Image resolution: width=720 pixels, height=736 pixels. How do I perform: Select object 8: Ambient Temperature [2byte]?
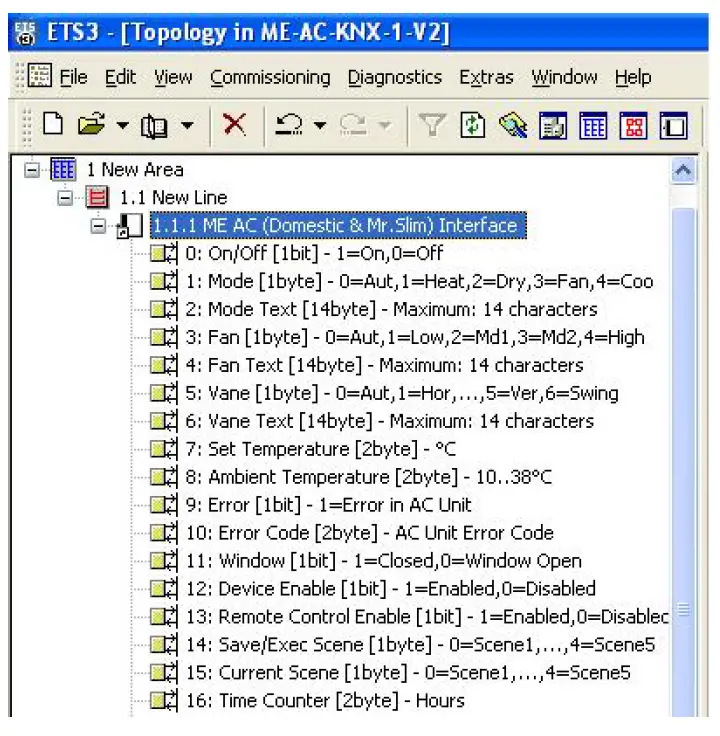(368, 477)
